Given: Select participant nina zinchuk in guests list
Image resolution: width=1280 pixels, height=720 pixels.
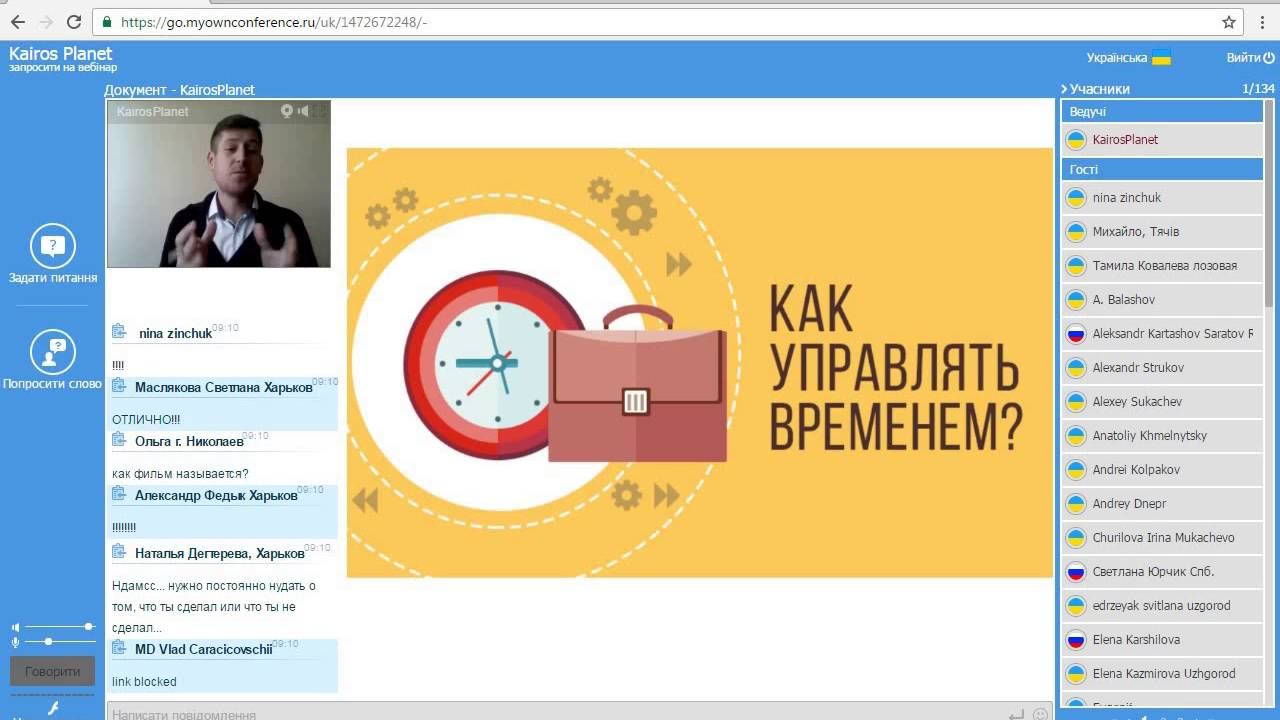Looking at the screenshot, I should click(1162, 198).
